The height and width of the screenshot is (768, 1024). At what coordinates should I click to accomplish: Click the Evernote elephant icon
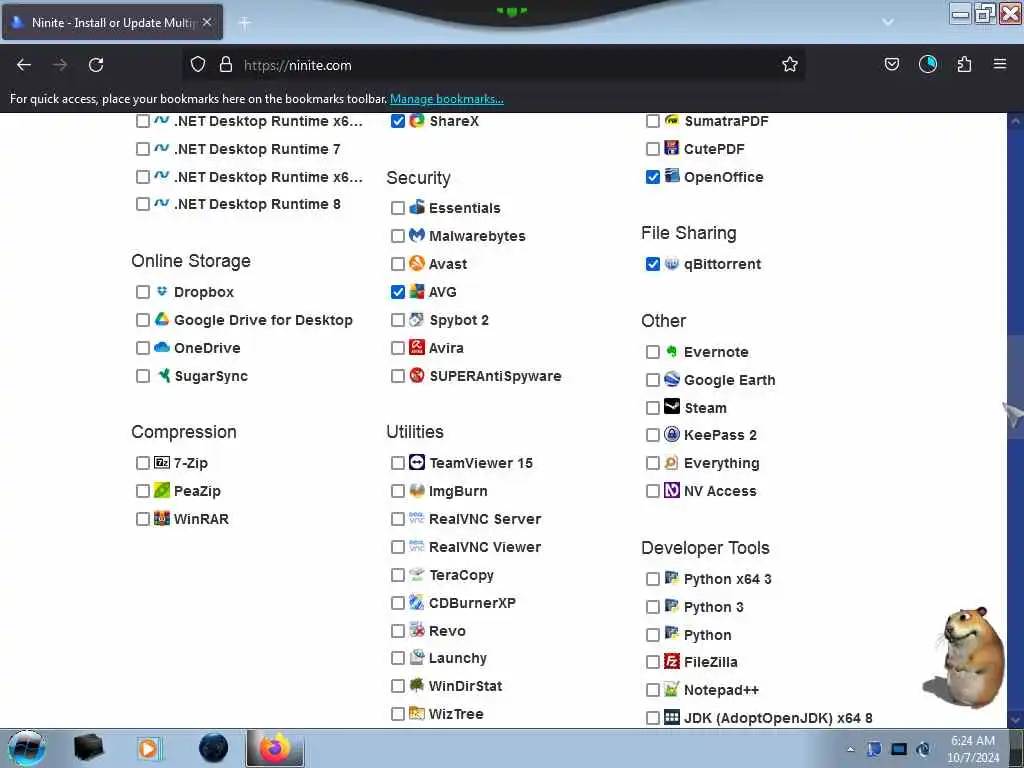(x=672, y=351)
